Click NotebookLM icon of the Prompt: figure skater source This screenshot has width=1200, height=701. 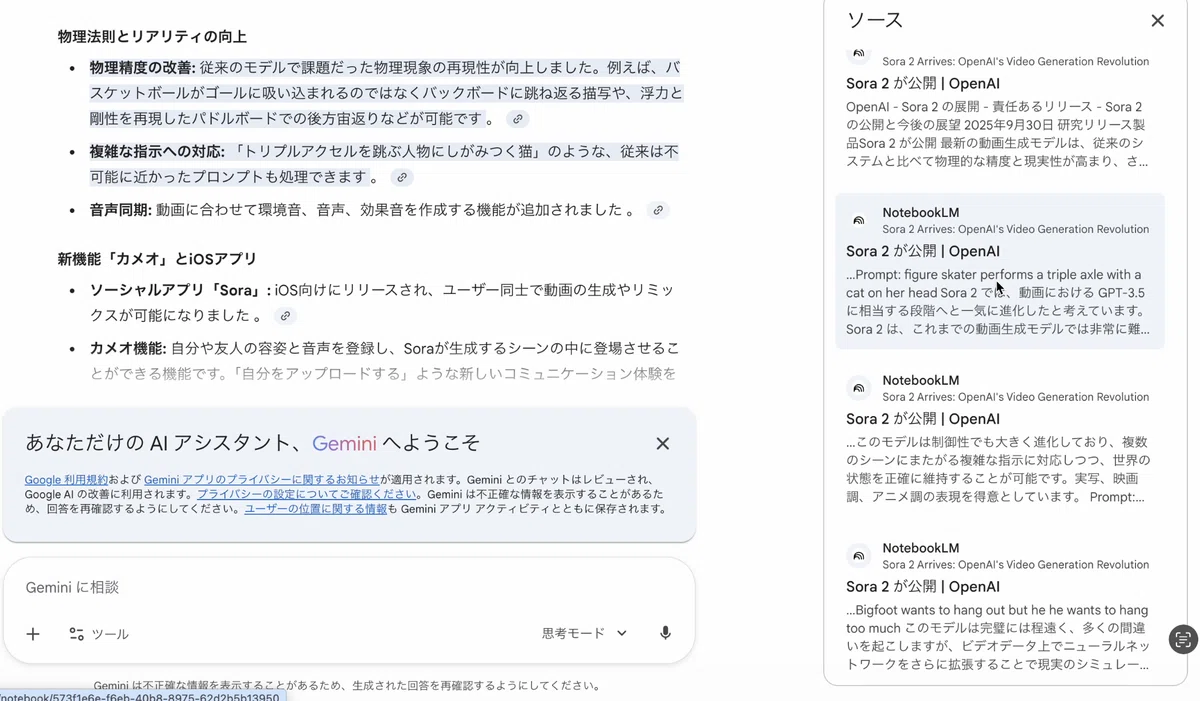coord(859,220)
